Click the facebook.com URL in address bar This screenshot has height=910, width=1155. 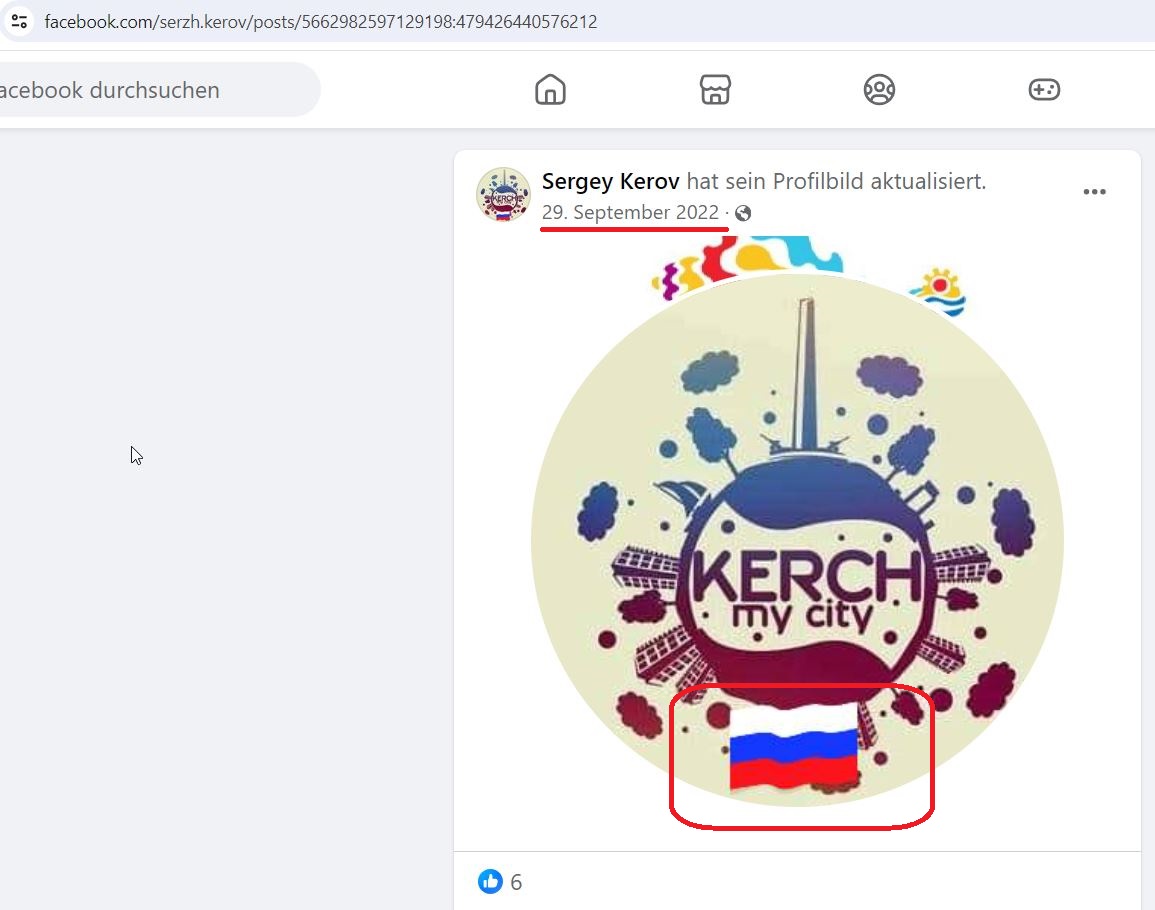click(x=320, y=21)
